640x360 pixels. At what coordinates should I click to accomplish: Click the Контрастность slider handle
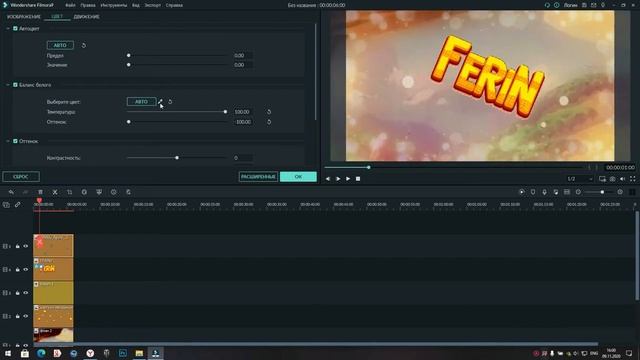click(x=177, y=158)
